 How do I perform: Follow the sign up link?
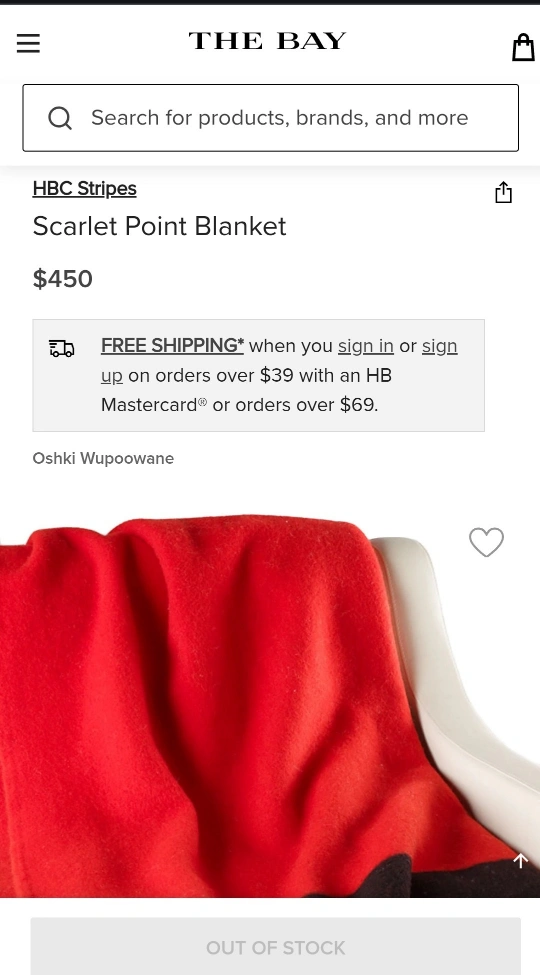440,346
